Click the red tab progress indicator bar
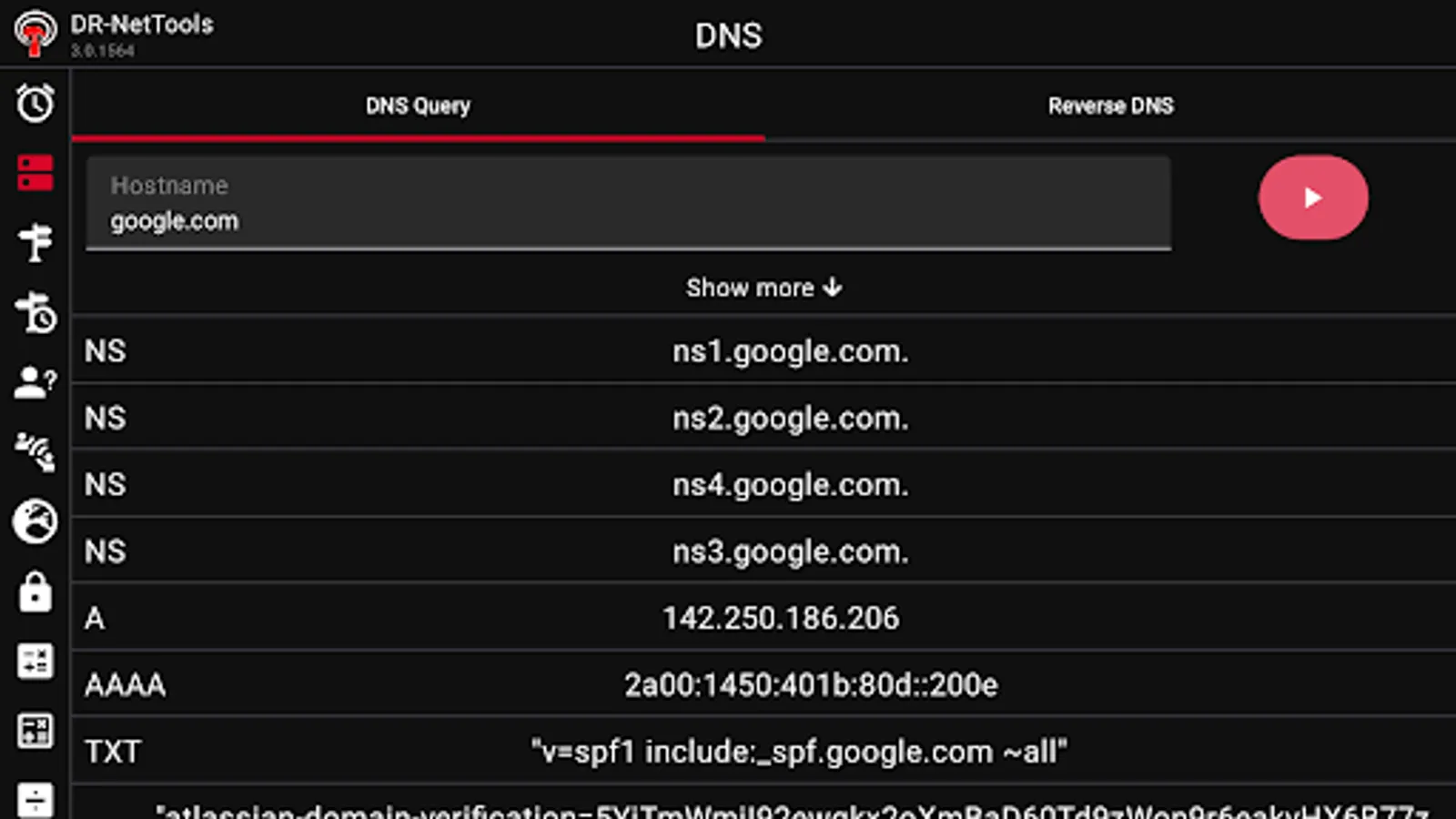 pos(417,139)
